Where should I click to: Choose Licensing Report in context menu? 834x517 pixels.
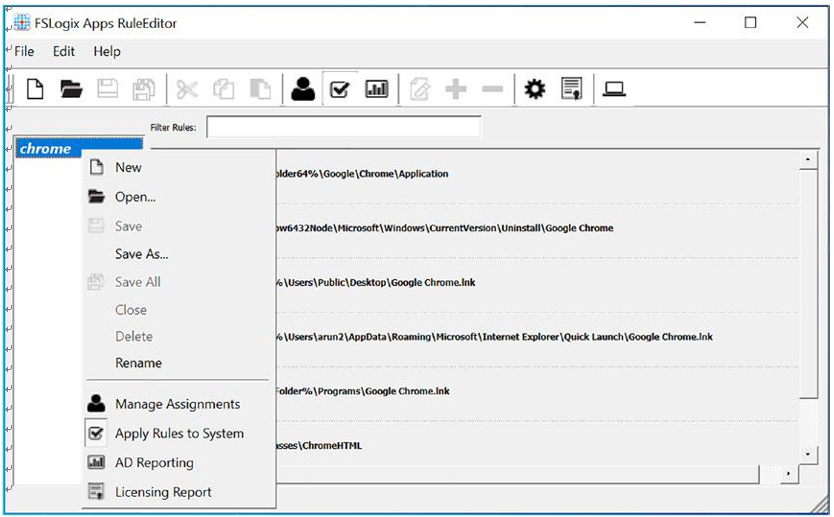[179, 492]
